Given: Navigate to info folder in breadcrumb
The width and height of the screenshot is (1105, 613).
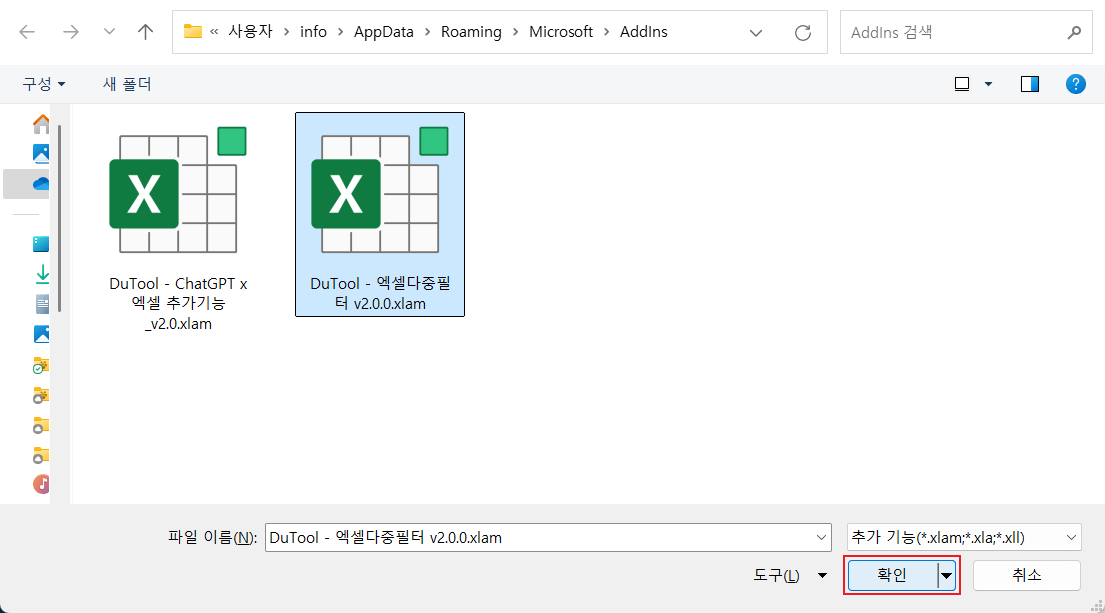Looking at the screenshot, I should [313, 32].
